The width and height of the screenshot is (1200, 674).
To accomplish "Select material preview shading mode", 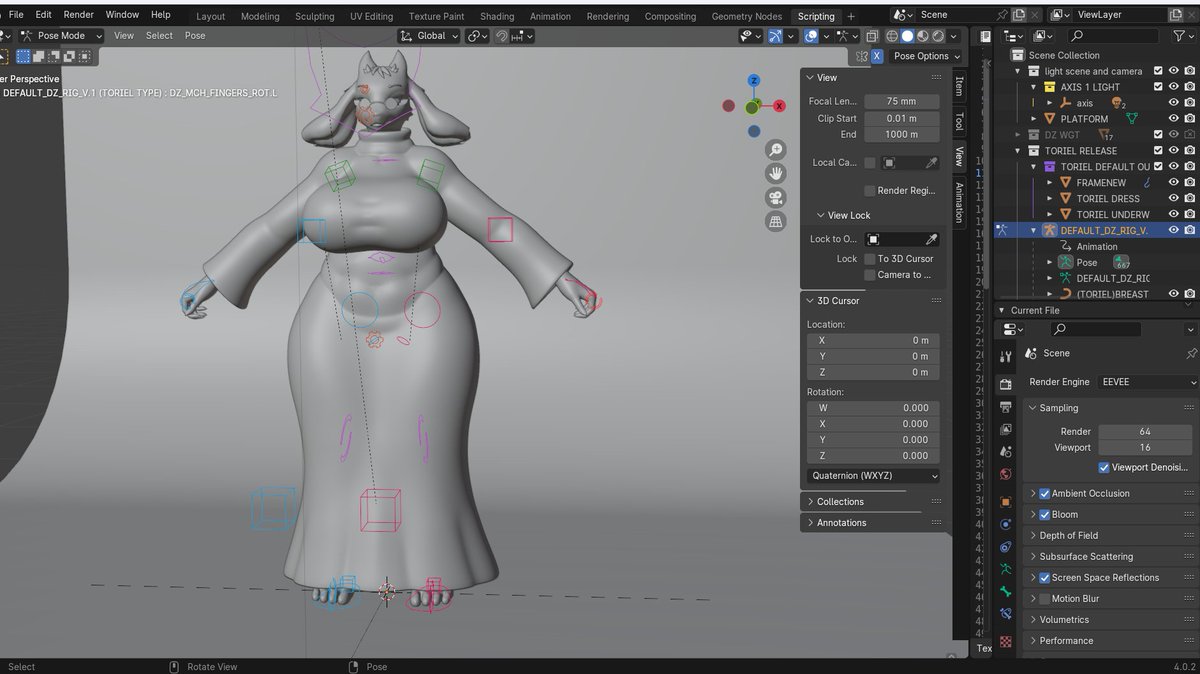I will 924,35.
